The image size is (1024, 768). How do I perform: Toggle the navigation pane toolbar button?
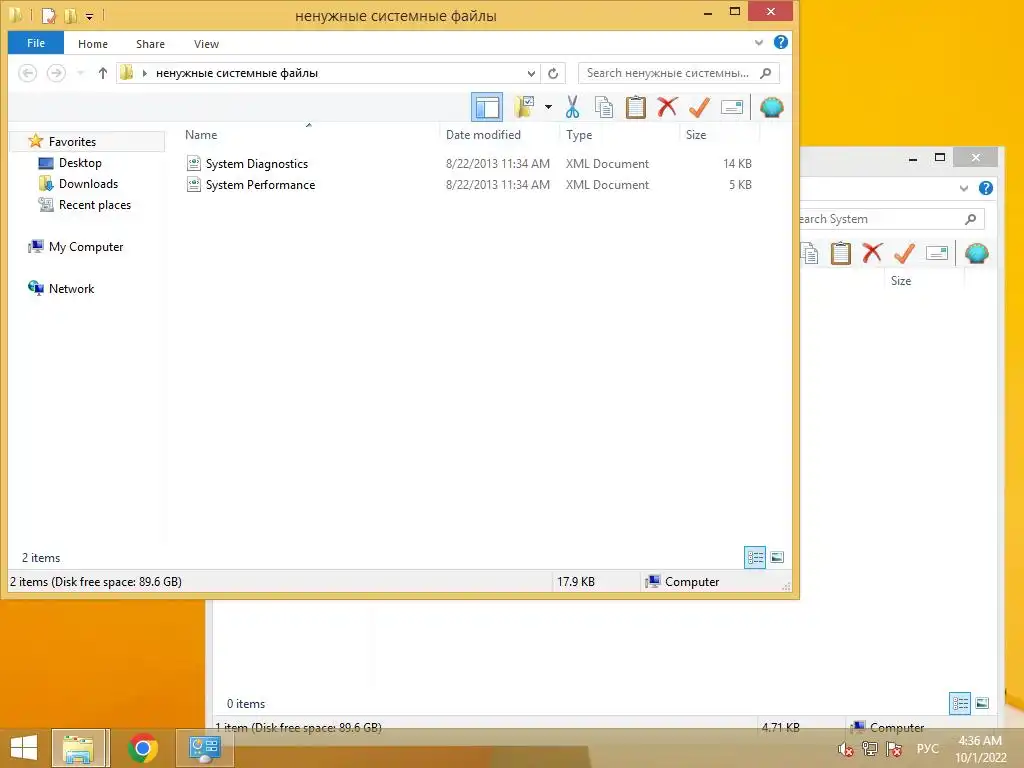(x=487, y=107)
